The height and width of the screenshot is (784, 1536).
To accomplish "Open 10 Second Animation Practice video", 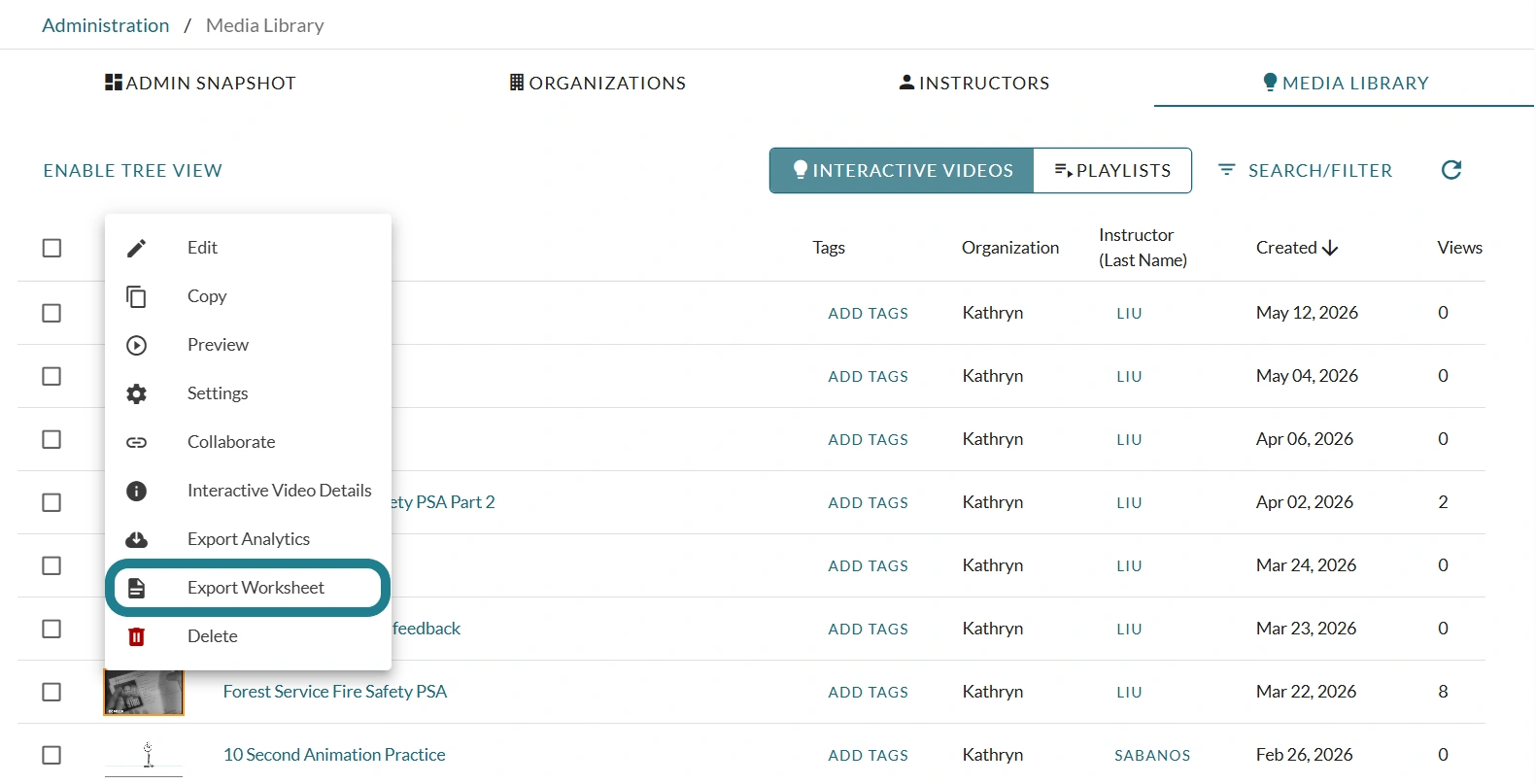I will [334, 755].
